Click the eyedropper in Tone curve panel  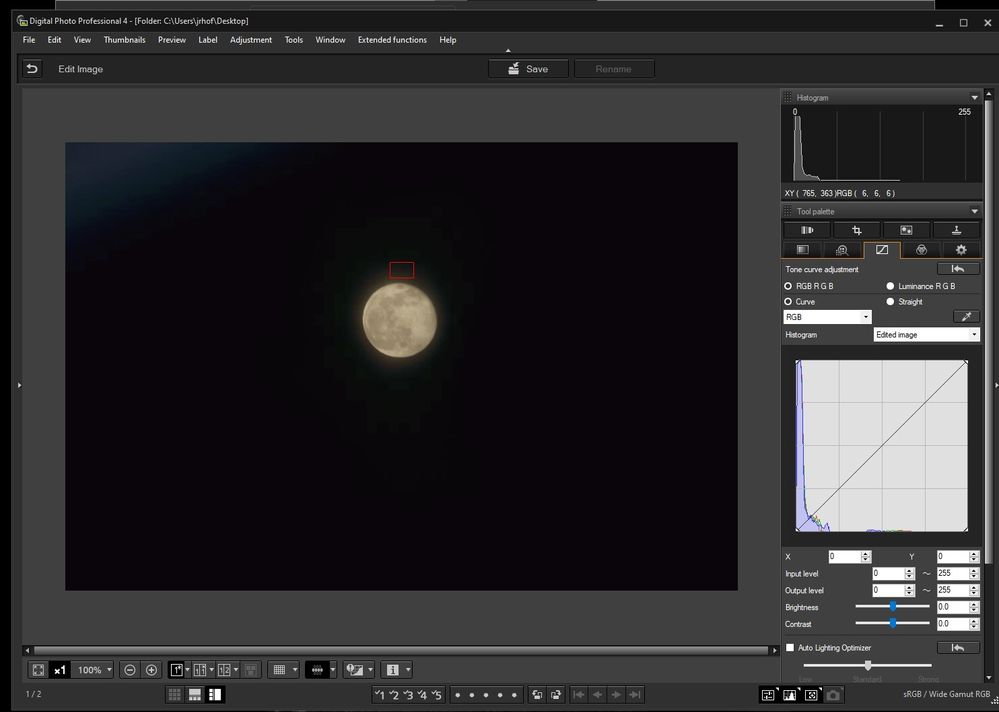(x=965, y=317)
